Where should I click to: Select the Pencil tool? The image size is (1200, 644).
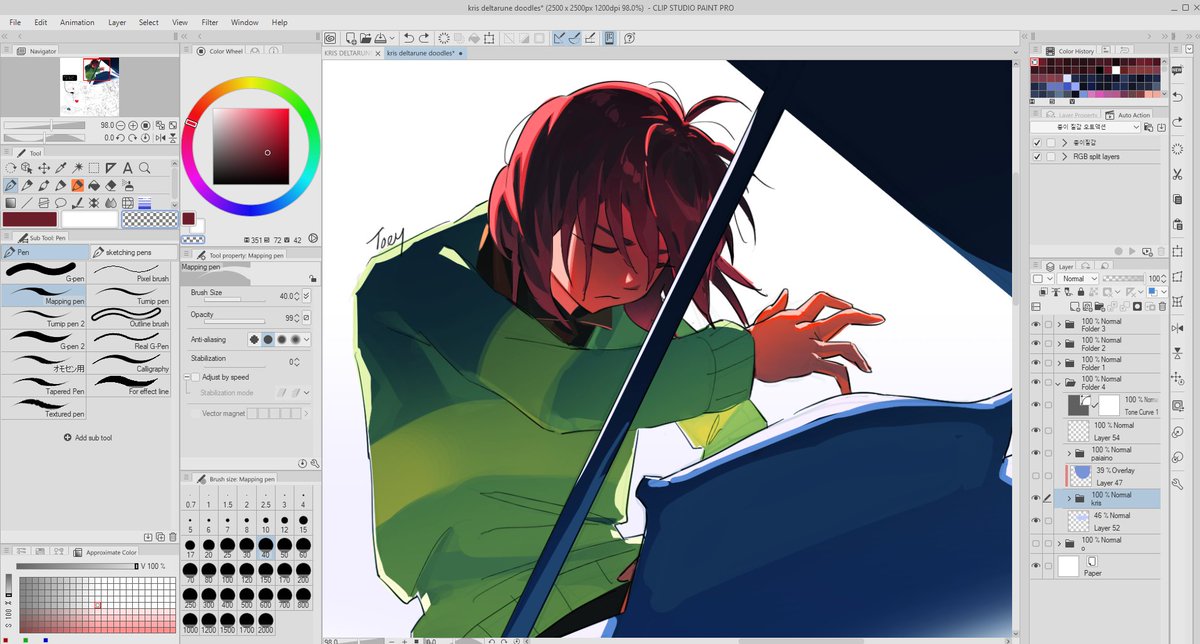27,185
